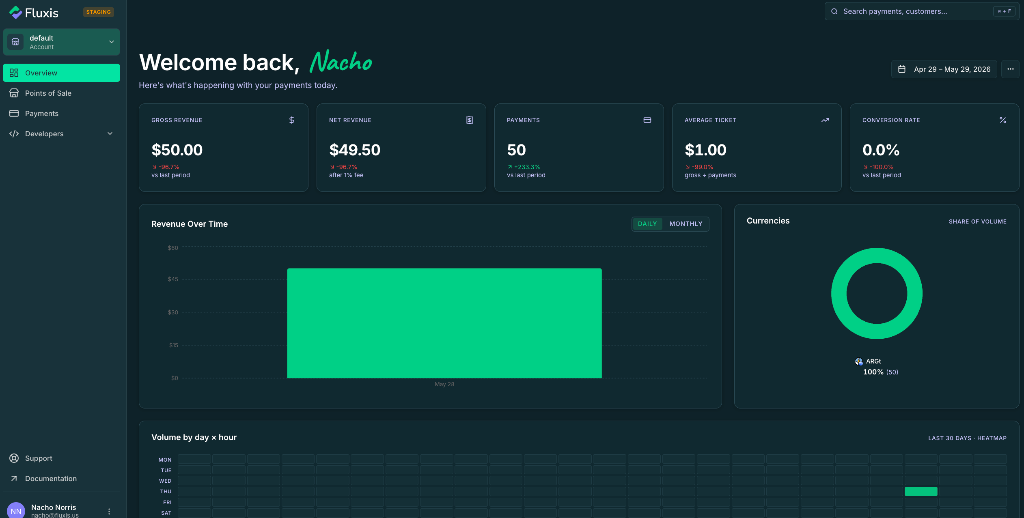Viewport: 1024px width, 518px height.
Task: Go to Payments in sidebar
Action: [x=61, y=114]
